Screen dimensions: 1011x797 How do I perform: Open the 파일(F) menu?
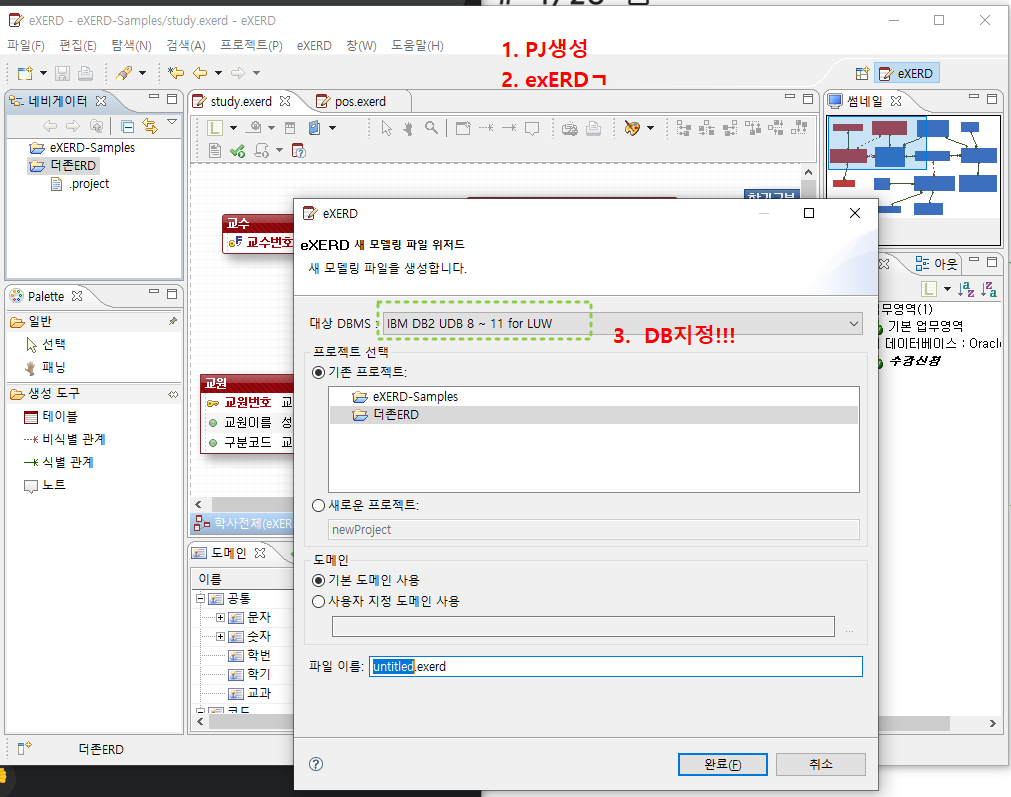[x=26, y=46]
